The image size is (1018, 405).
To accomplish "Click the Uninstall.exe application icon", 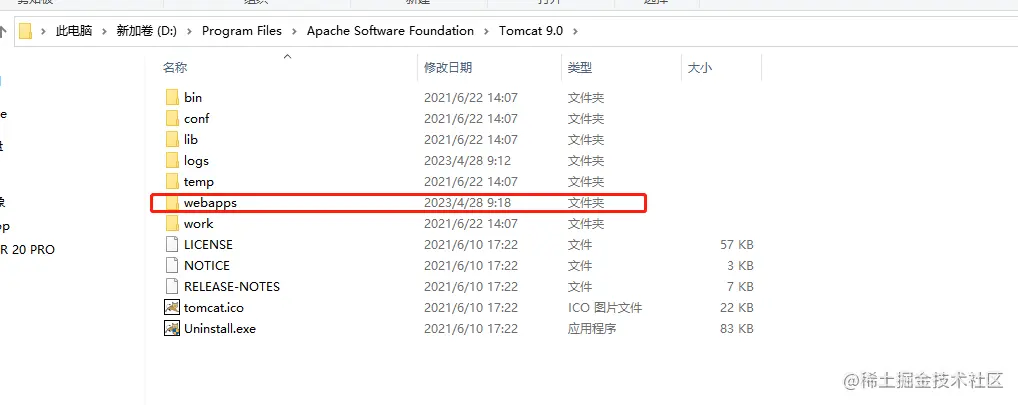I will tap(171, 328).
